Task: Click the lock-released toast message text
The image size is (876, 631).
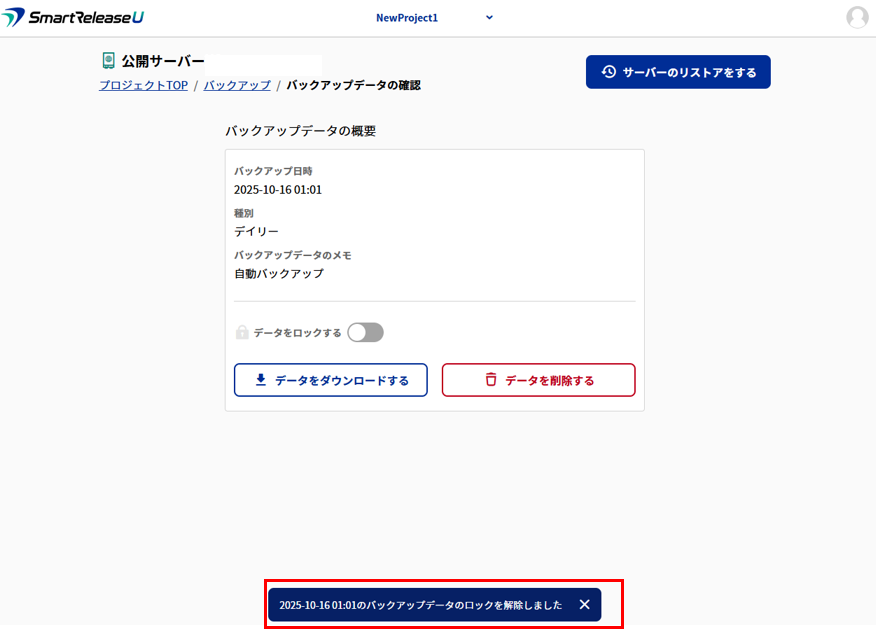Action: 420,605
